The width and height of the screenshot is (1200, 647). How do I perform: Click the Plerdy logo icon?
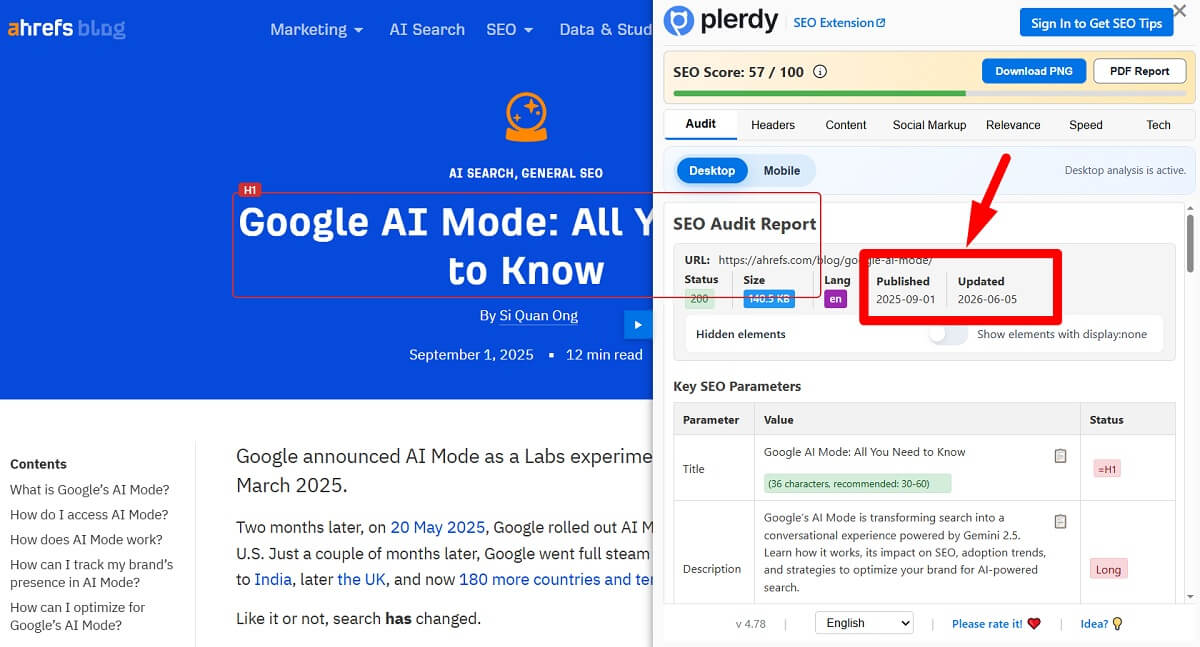coord(680,20)
